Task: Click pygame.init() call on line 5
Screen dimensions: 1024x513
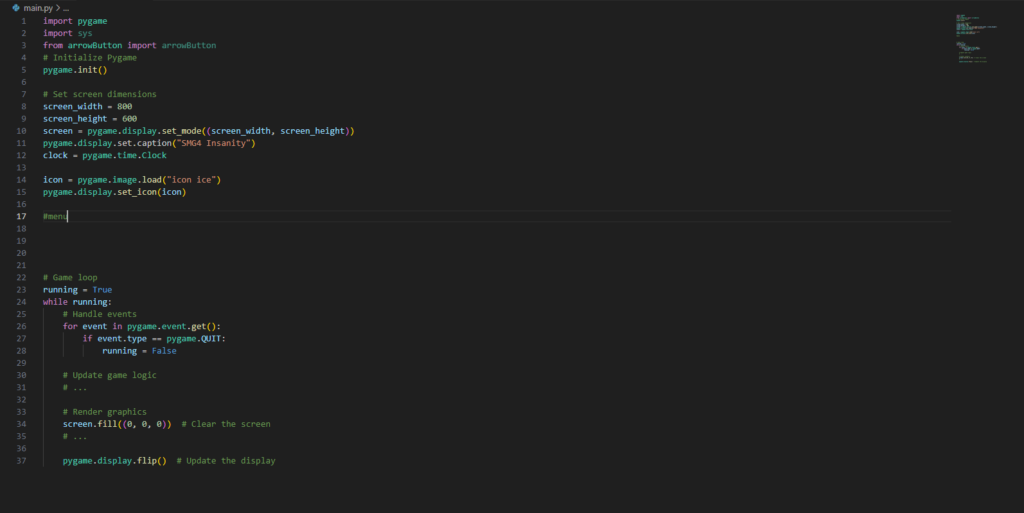Action: pyautogui.click(x=74, y=70)
